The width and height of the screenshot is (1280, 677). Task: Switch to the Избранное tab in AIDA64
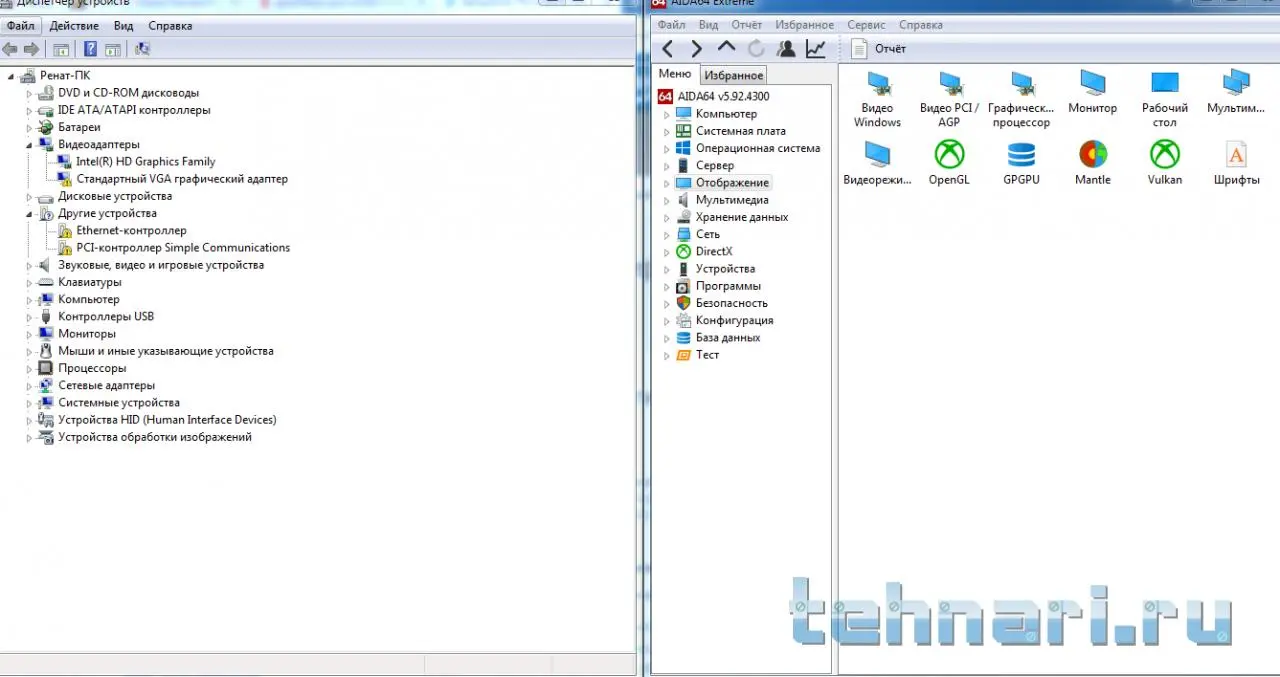[x=733, y=75]
